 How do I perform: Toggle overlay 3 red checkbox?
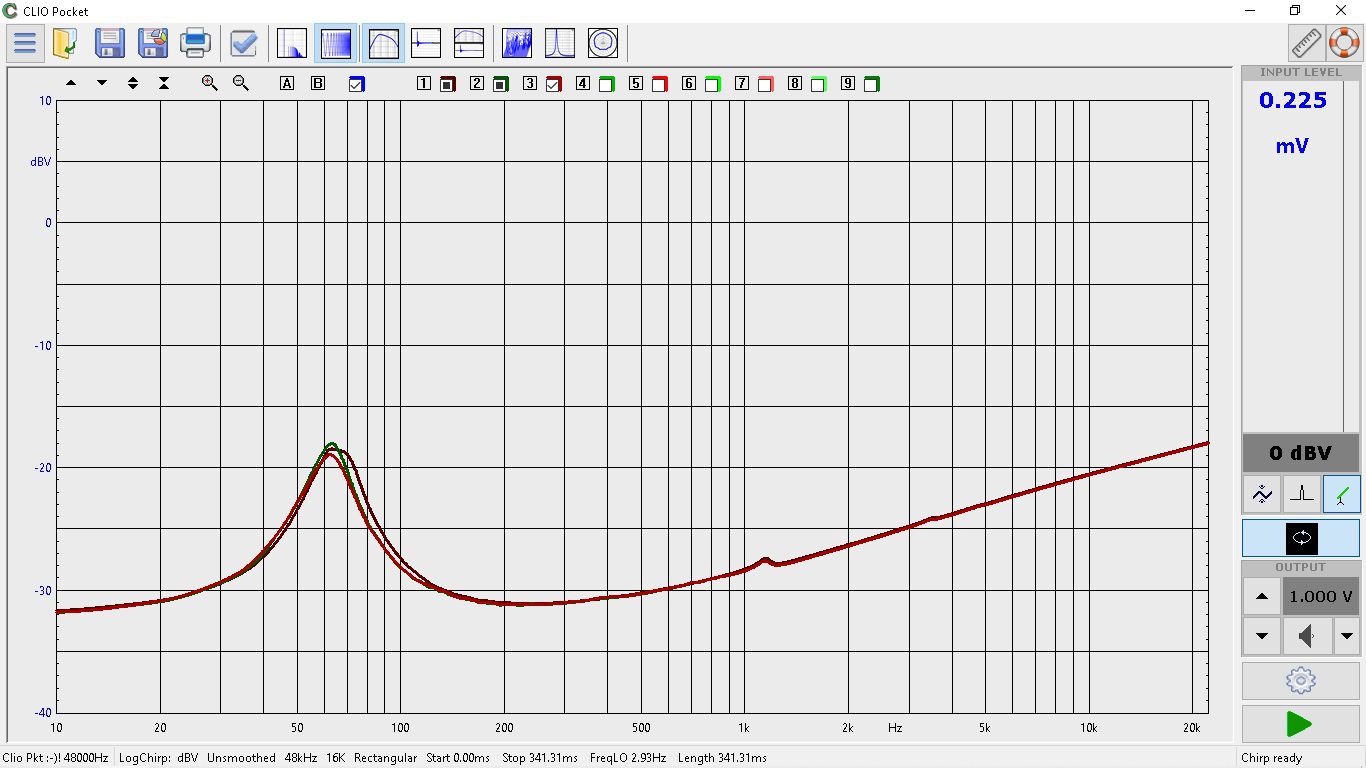point(554,84)
